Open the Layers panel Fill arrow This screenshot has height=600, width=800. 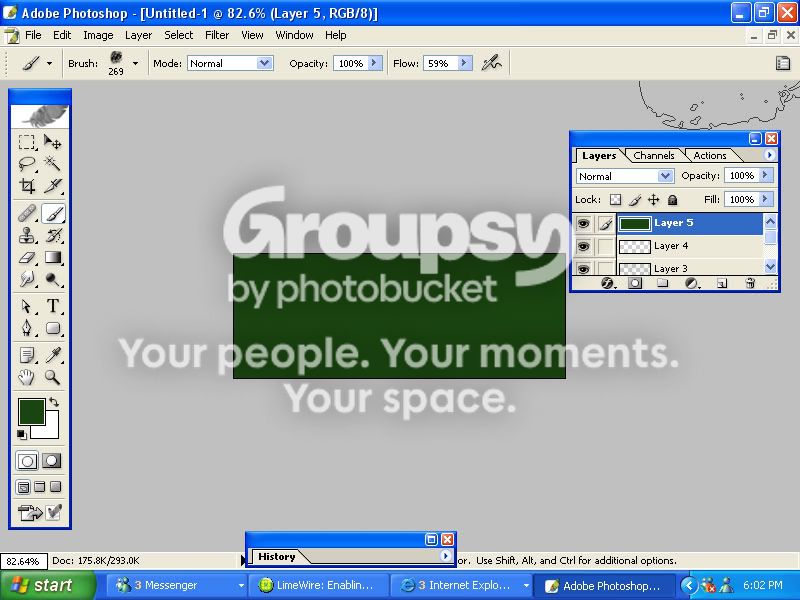click(x=765, y=199)
